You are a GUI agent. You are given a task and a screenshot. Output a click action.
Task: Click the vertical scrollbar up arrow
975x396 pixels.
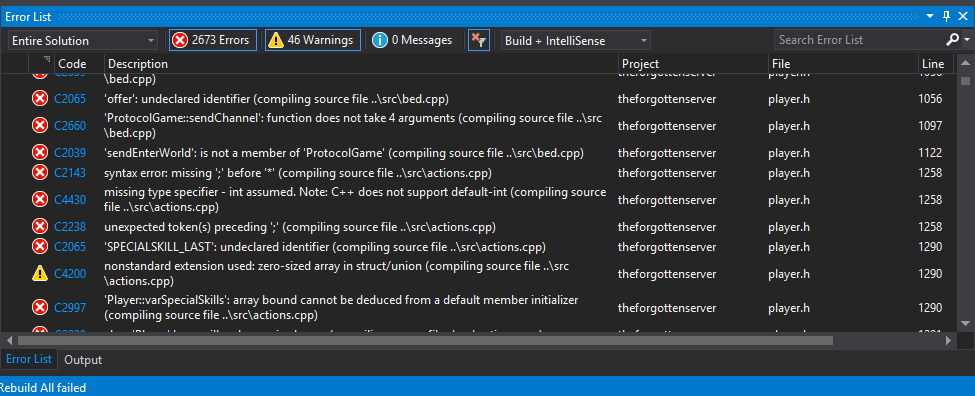point(965,64)
